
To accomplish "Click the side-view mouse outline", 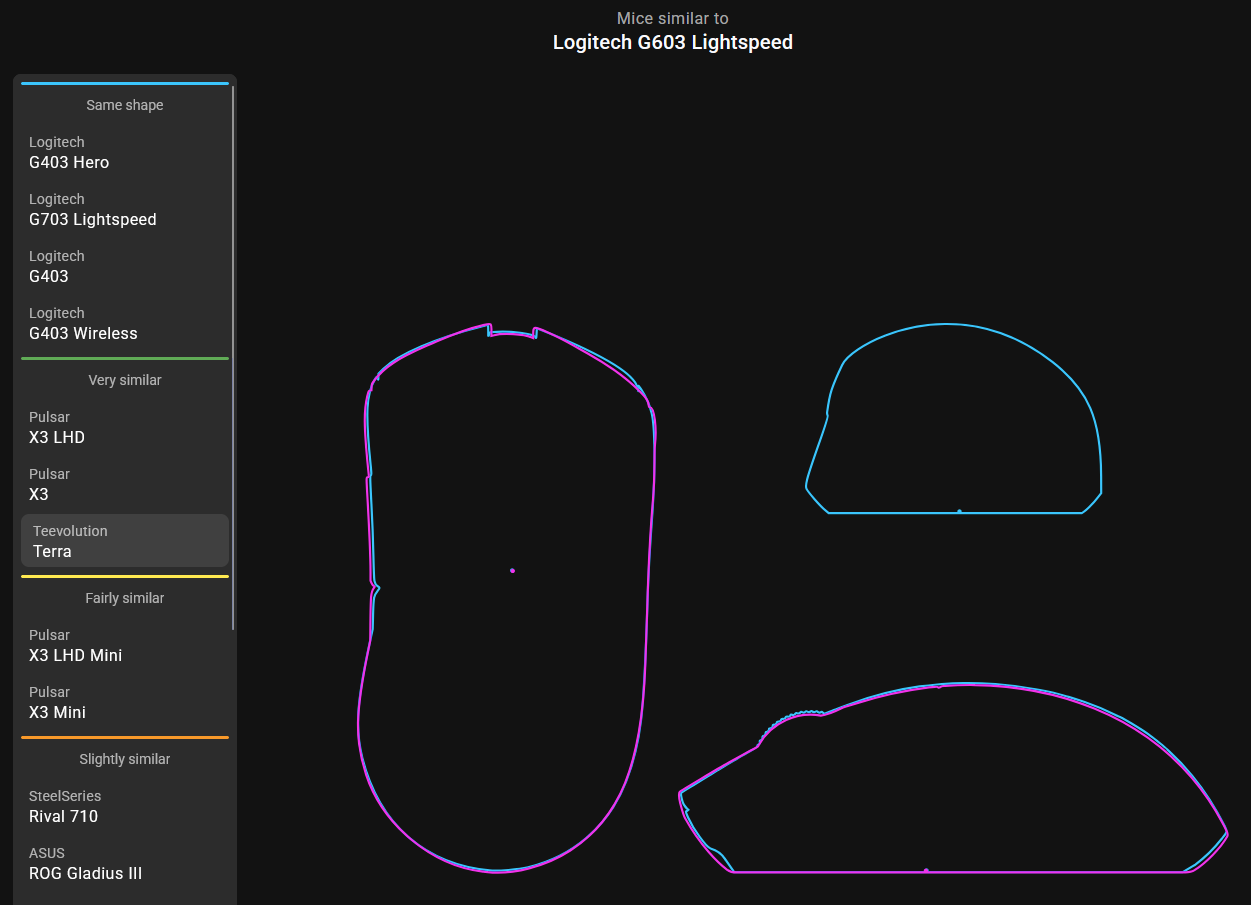I will click(953, 778).
